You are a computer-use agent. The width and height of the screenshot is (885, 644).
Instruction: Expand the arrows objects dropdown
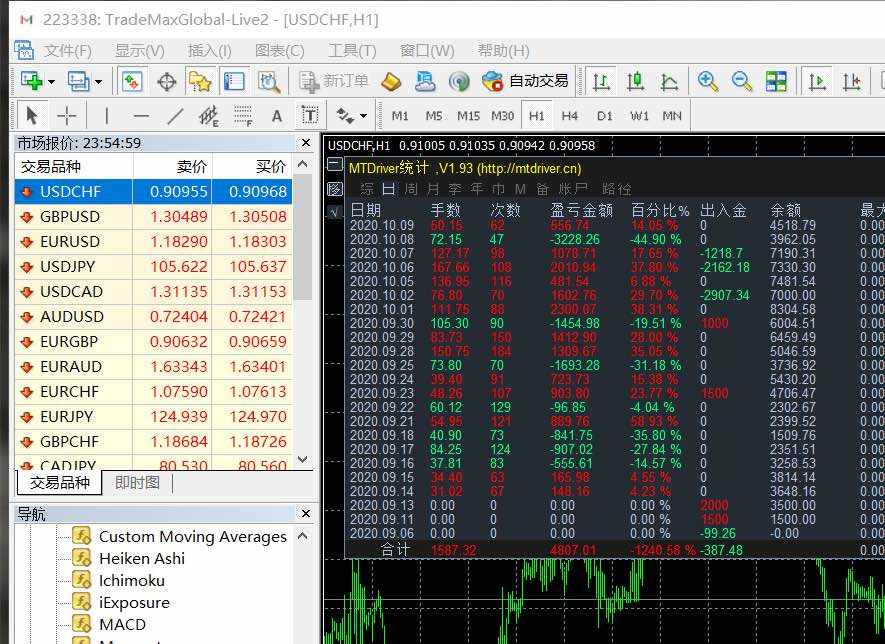click(x=363, y=115)
